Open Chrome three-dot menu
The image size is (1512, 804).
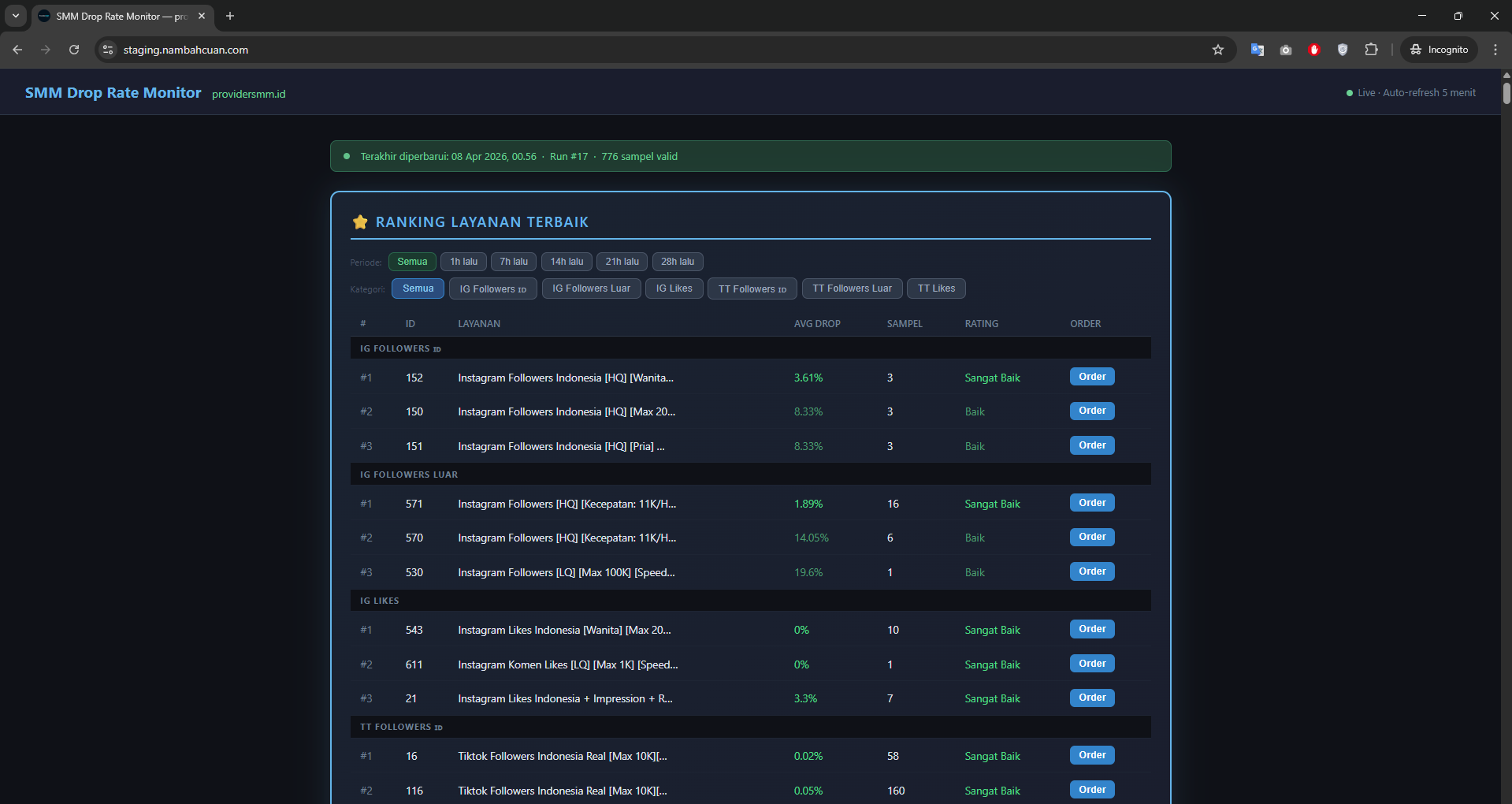point(1495,50)
